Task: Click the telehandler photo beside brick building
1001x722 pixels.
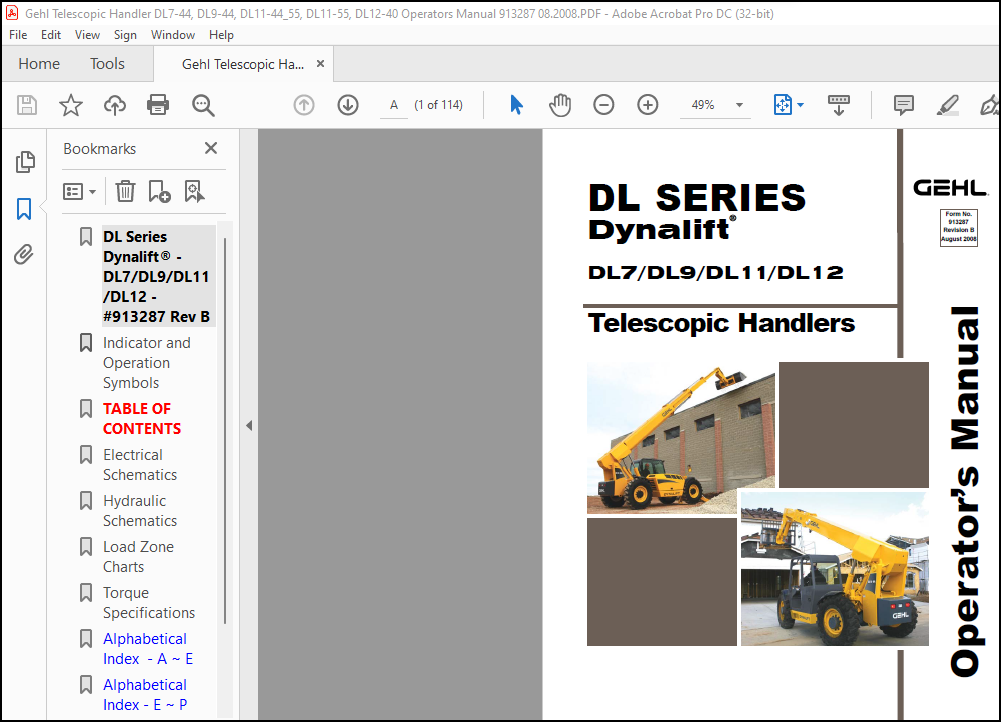Action: [681, 438]
